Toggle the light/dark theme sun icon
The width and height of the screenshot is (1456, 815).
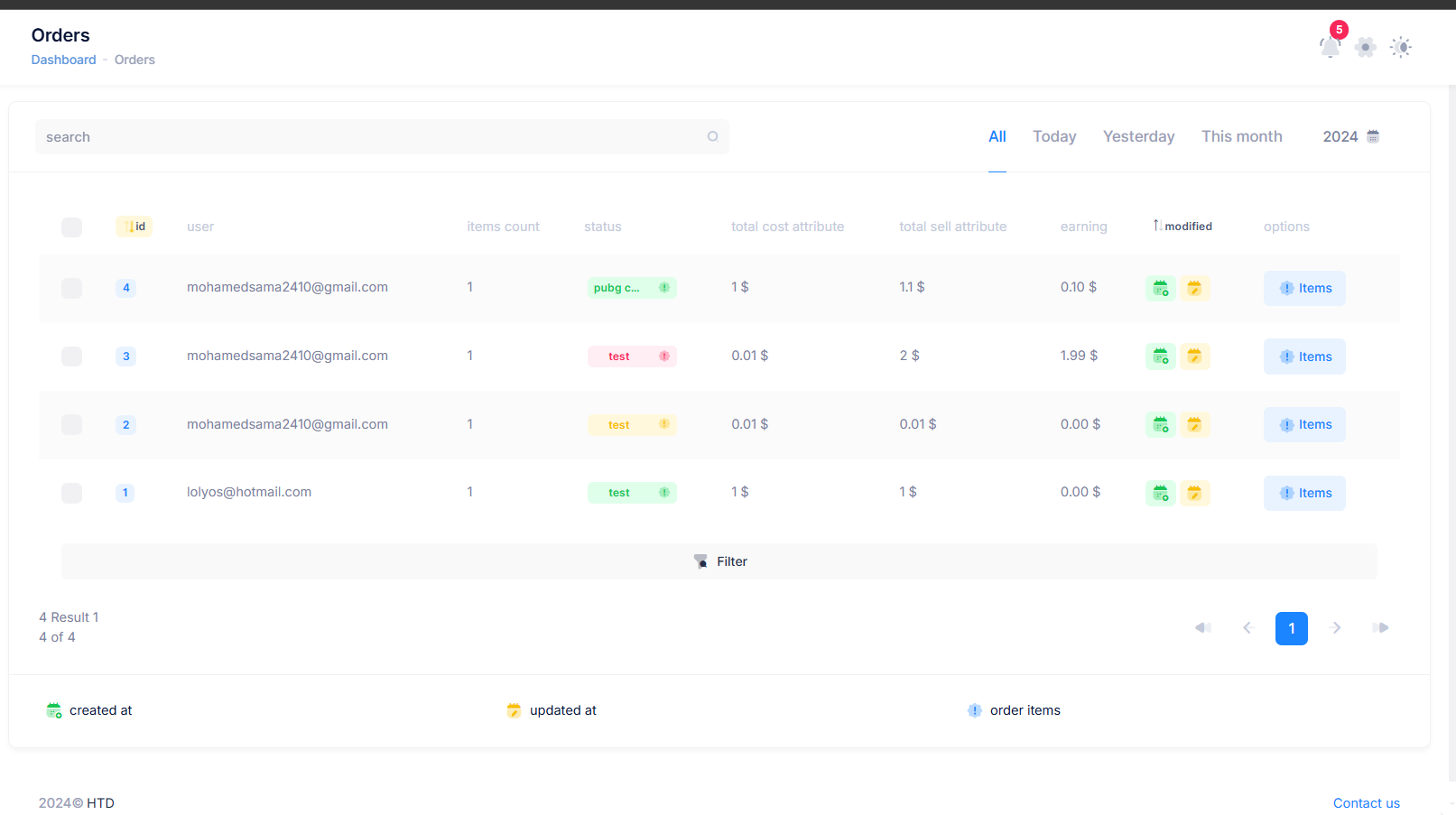(1400, 47)
